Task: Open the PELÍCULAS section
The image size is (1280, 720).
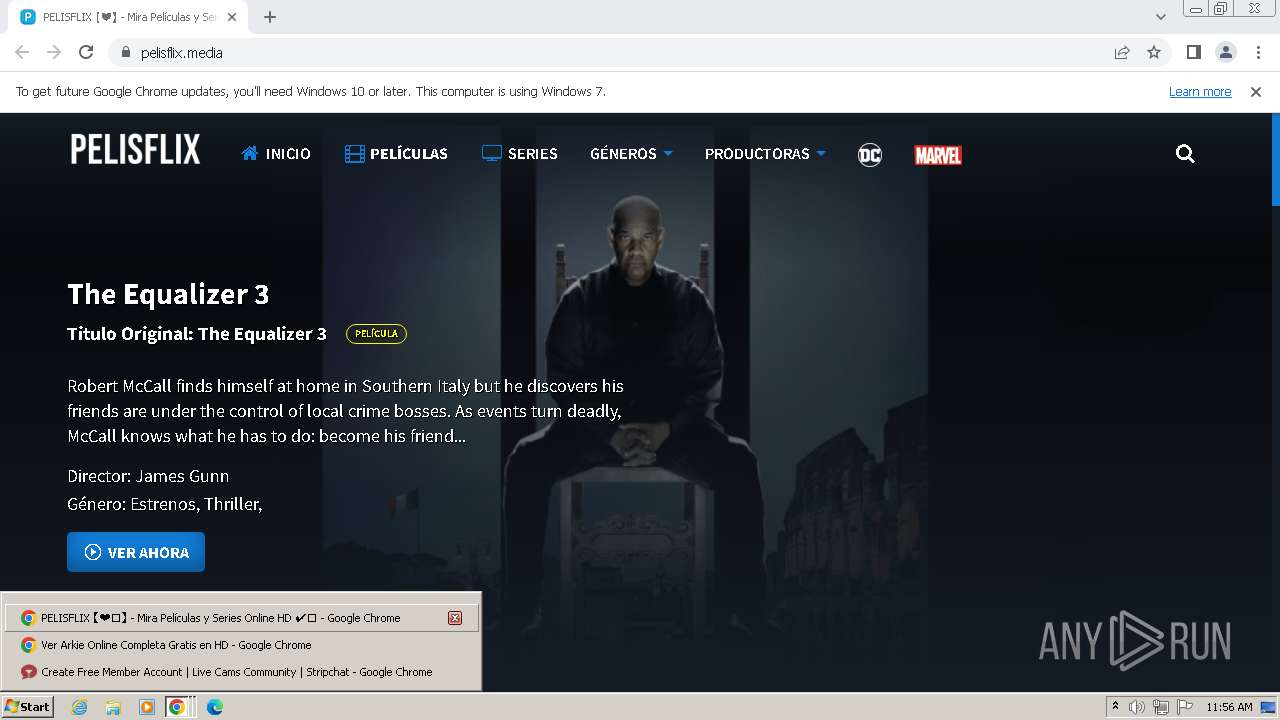Action: pos(396,154)
